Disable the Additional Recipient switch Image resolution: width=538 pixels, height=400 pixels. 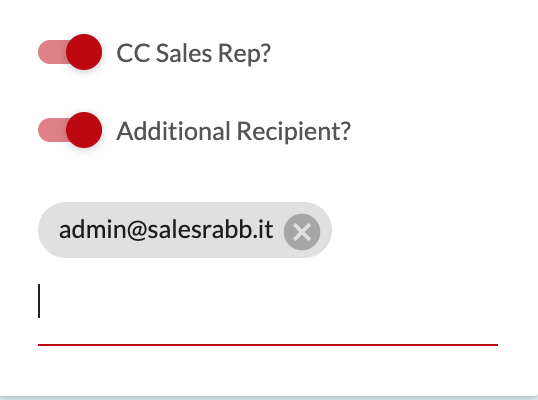pos(70,130)
